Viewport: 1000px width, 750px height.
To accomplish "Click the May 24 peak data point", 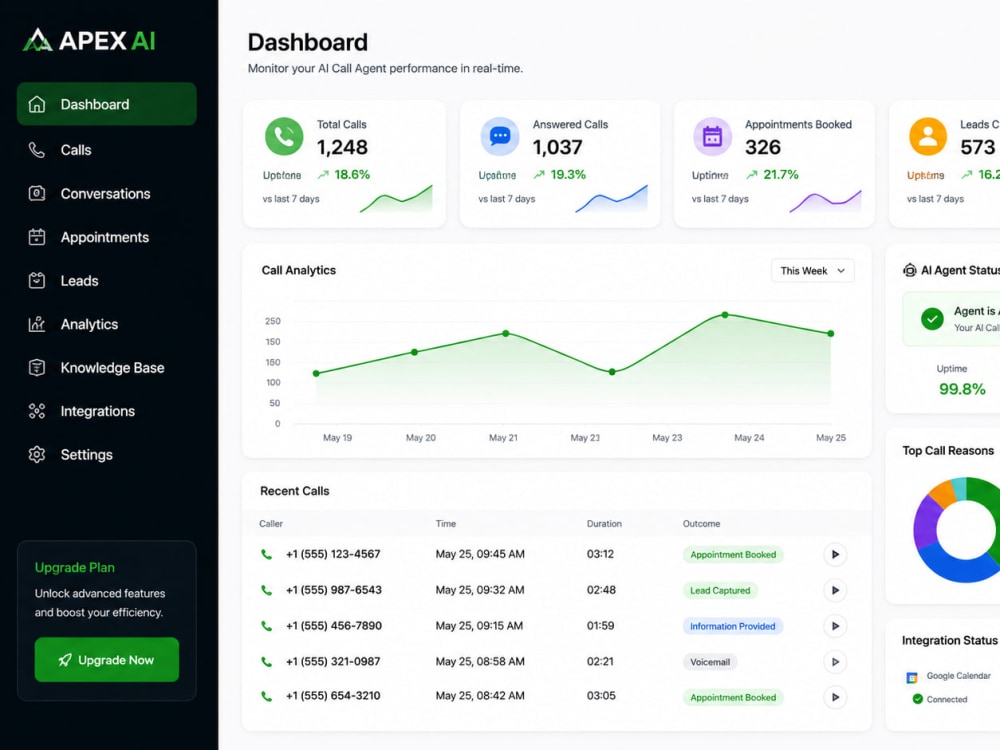I will coord(725,315).
